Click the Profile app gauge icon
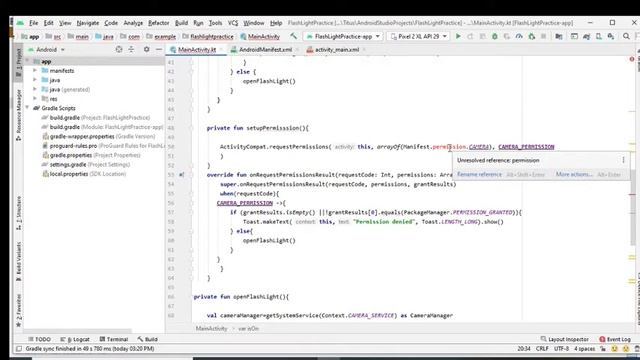The width and height of the screenshot is (640, 360). click(x=519, y=36)
